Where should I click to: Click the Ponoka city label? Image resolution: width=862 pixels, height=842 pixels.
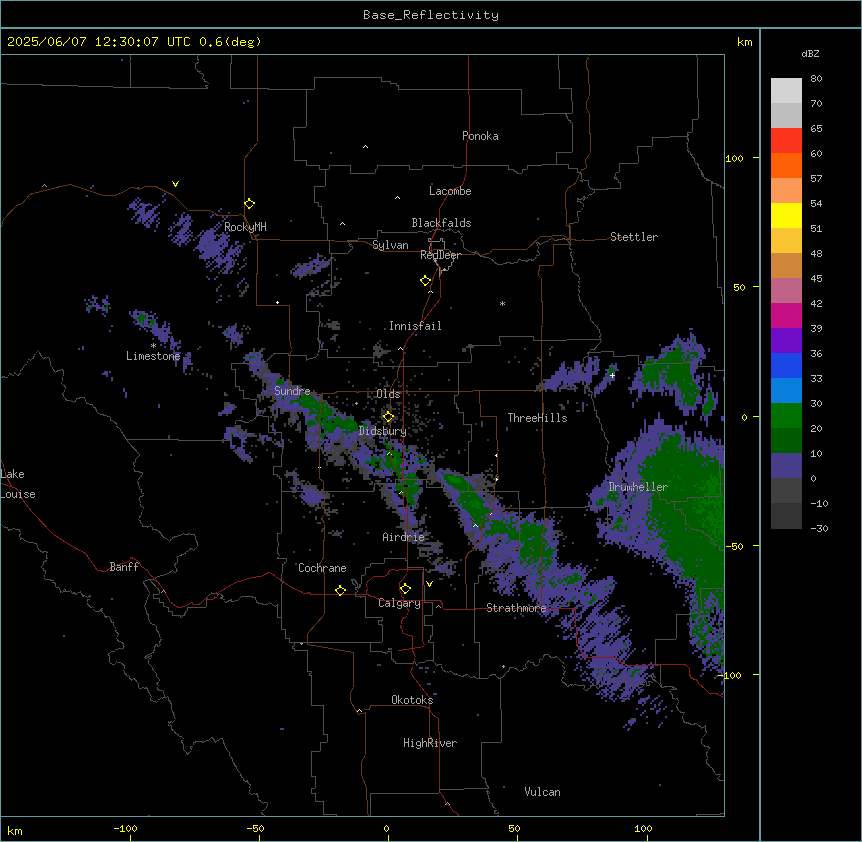pos(480,136)
